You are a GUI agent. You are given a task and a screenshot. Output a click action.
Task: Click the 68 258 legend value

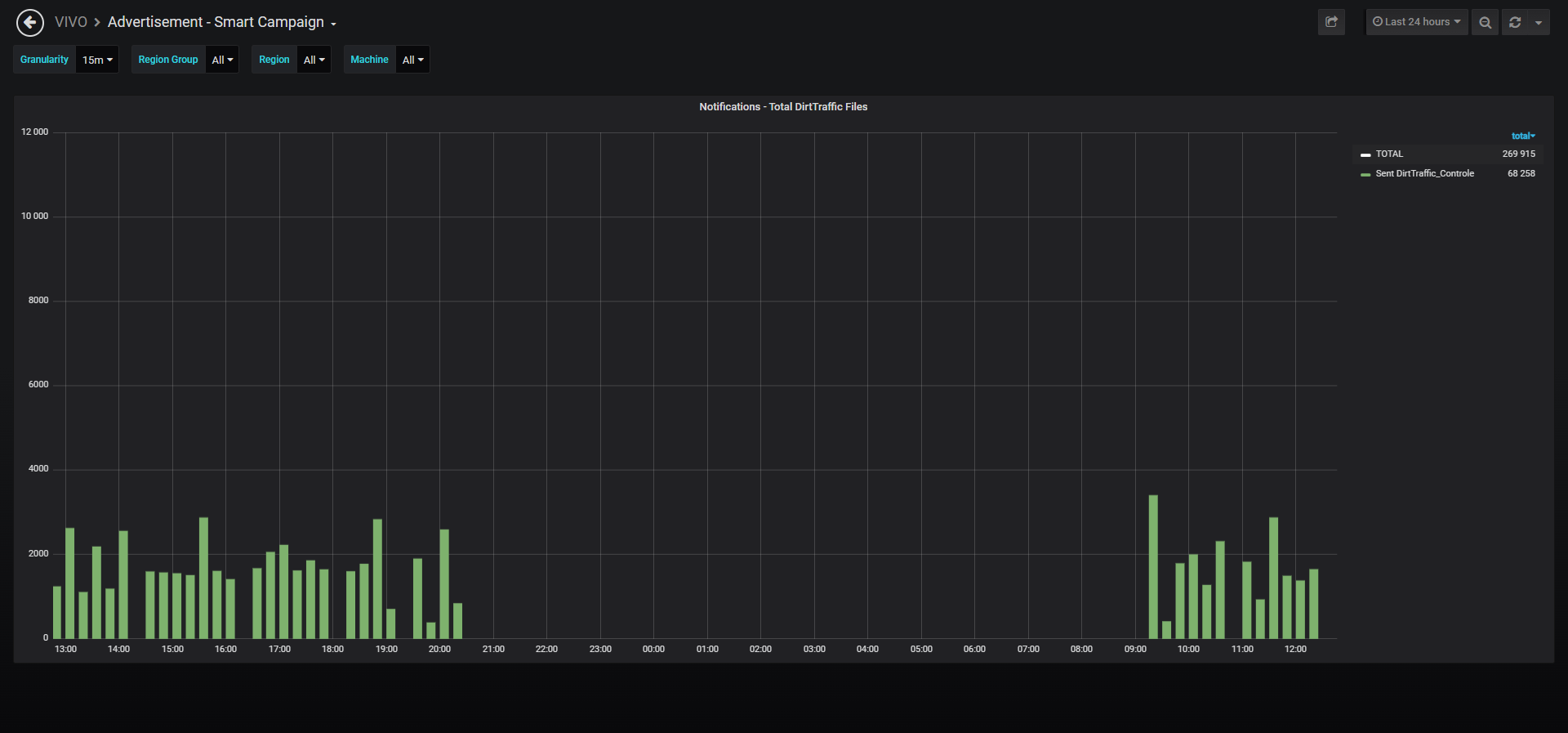tap(1521, 173)
